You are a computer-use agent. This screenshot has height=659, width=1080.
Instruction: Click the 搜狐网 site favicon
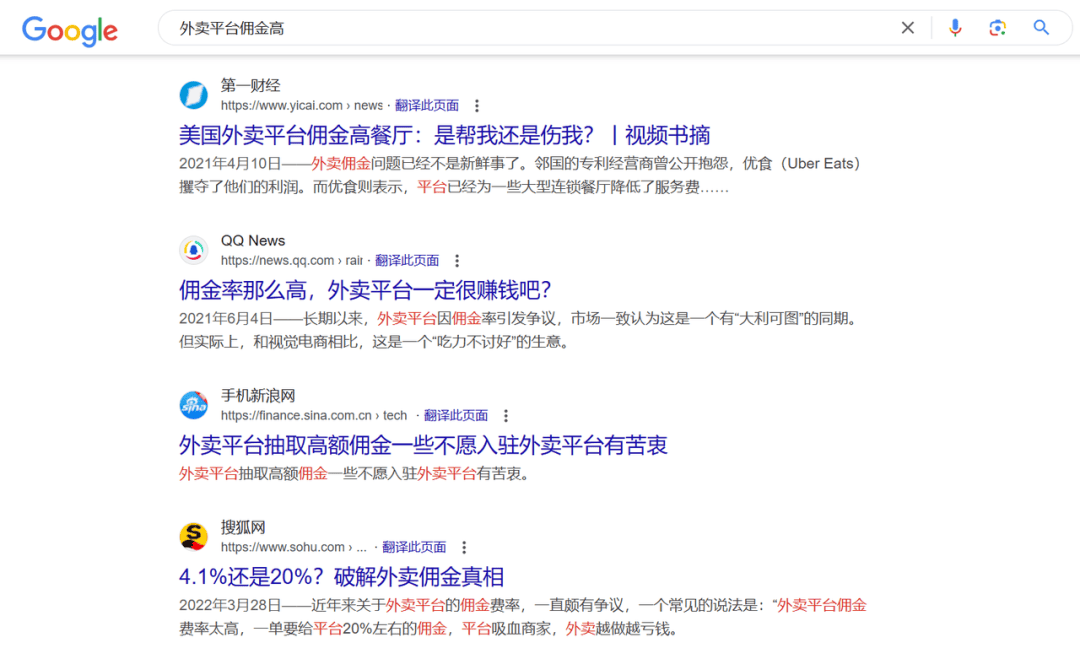pyautogui.click(x=193, y=537)
